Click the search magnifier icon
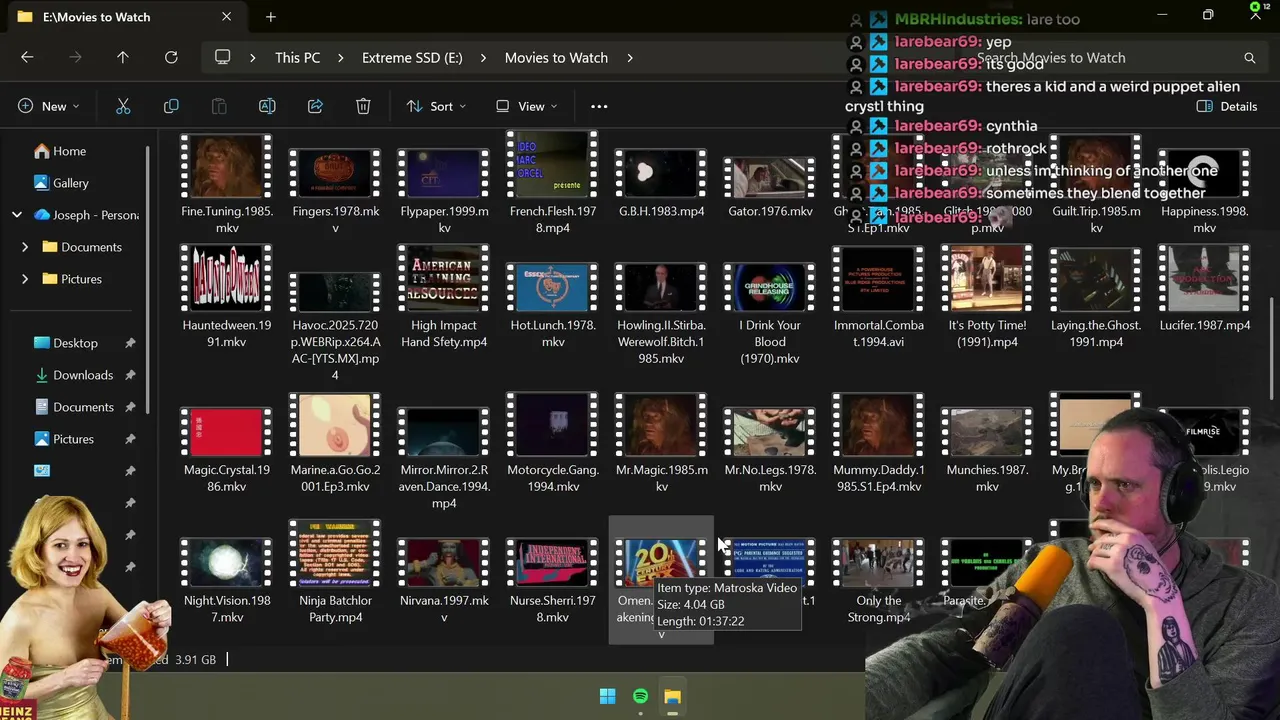This screenshot has height=720, width=1280. (x=1249, y=58)
